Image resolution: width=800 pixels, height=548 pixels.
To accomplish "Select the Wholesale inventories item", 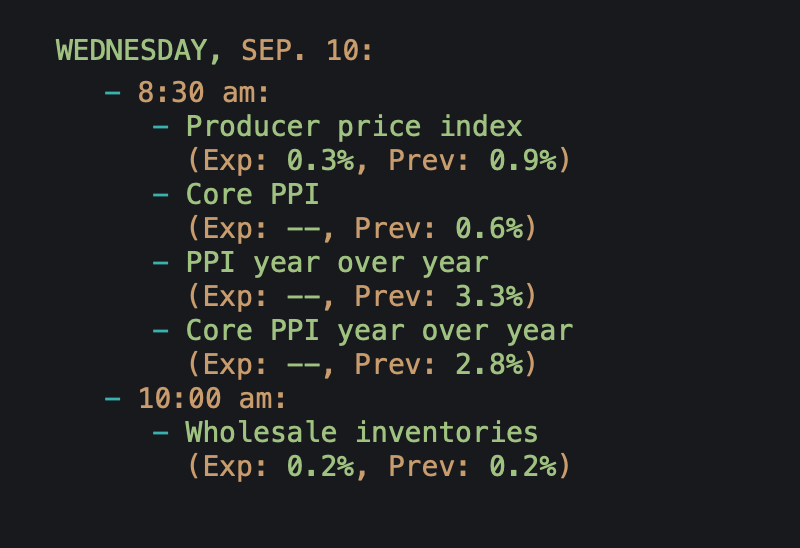I will 362,433.
